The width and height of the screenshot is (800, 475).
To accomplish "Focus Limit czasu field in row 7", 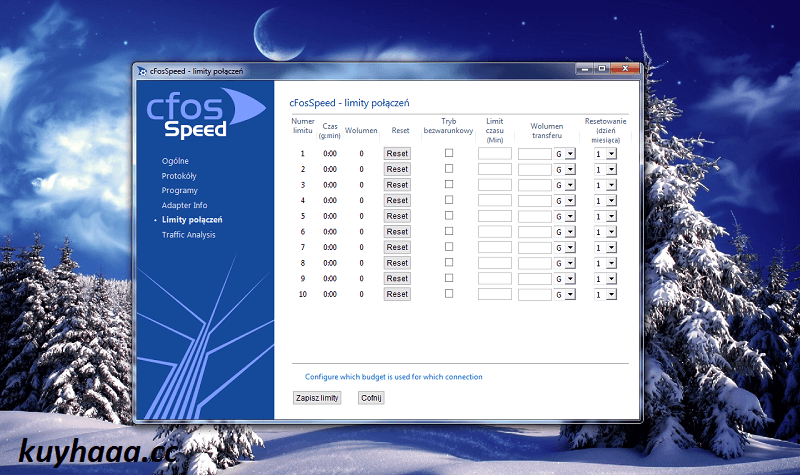I will (x=494, y=247).
